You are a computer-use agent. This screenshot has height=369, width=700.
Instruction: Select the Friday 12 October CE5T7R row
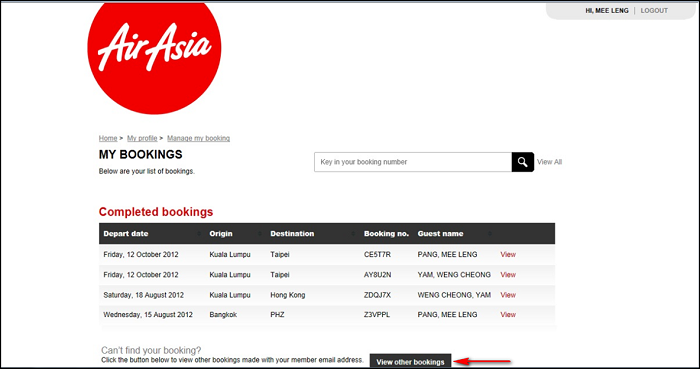(x=327, y=254)
